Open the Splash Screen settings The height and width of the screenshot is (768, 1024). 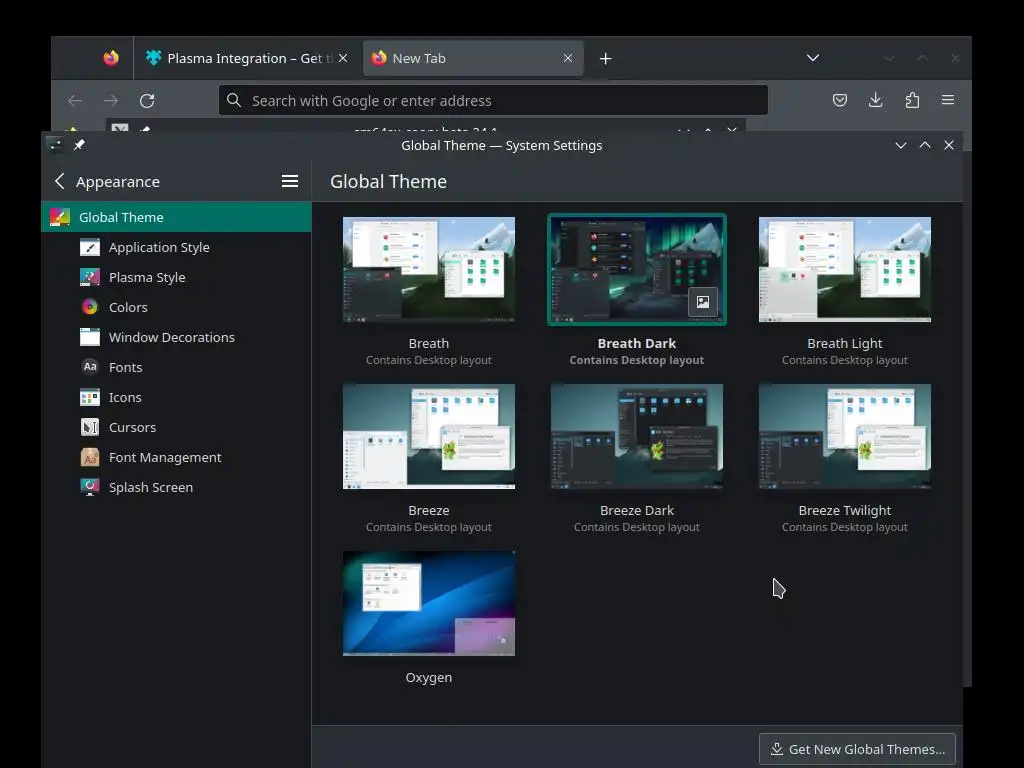pos(176,488)
